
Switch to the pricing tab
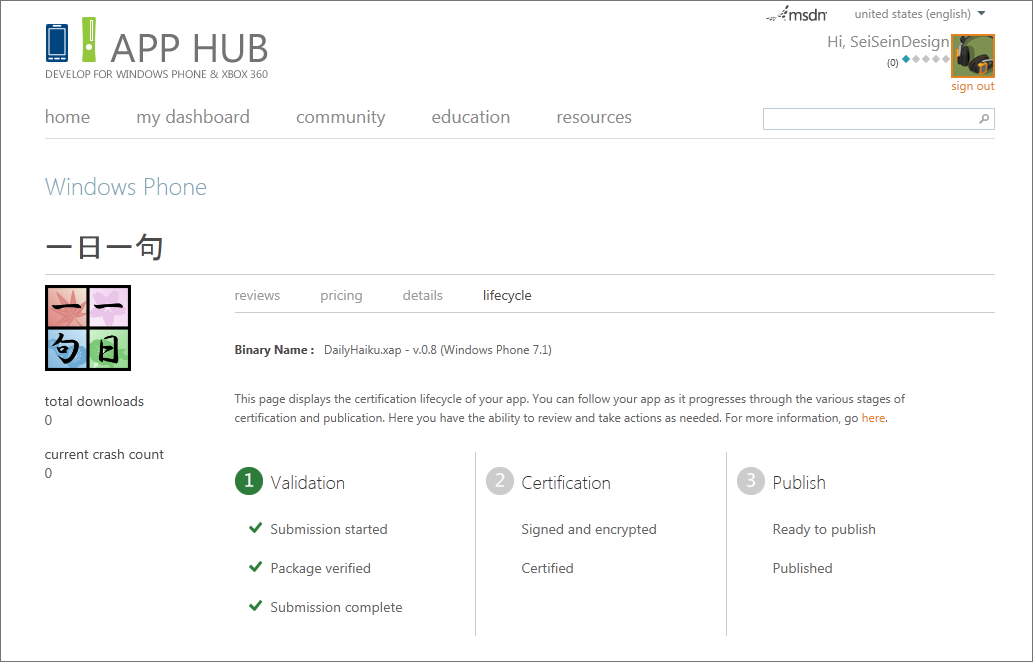(x=341, y=296)
